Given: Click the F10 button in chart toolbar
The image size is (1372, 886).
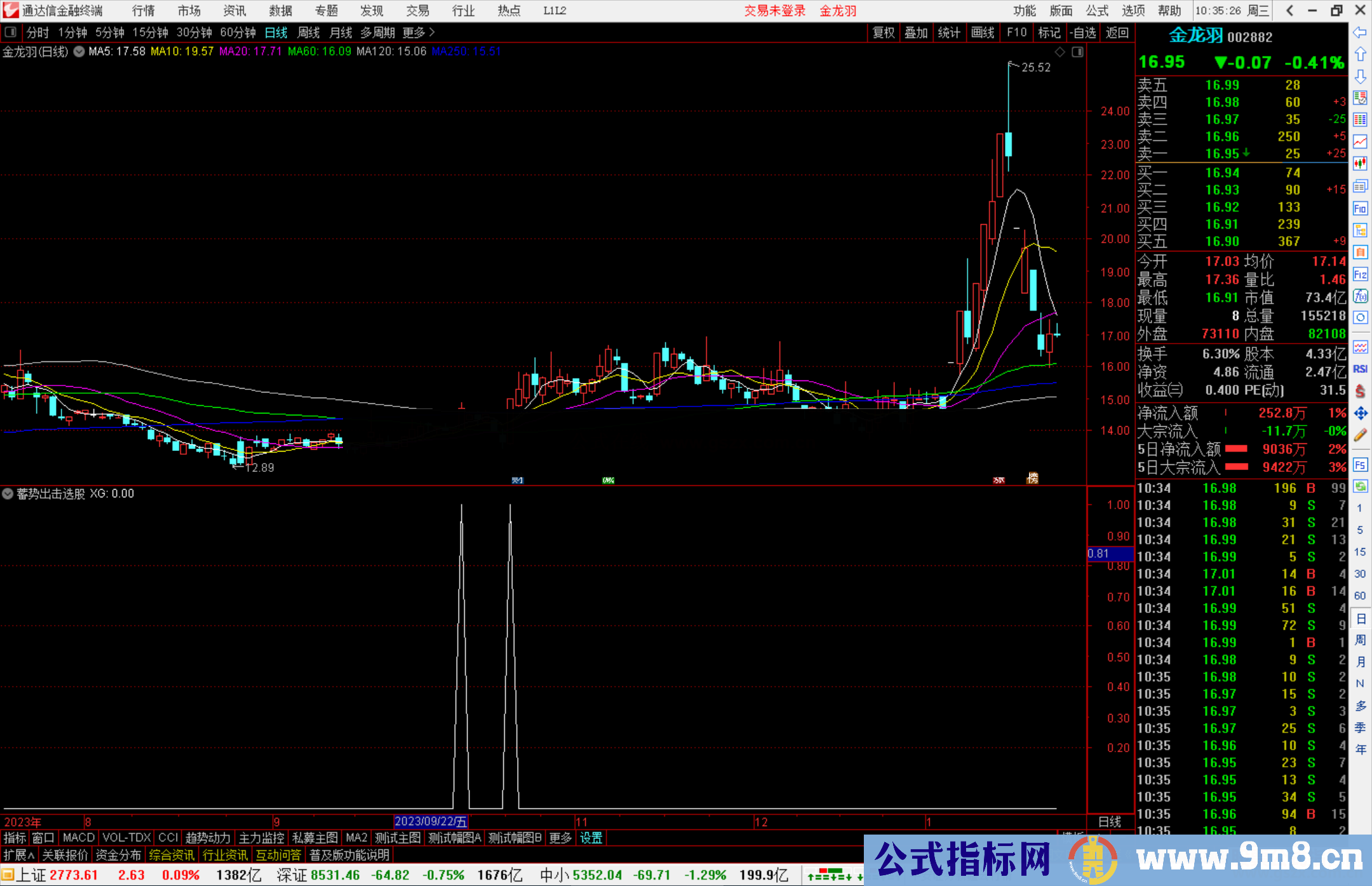Looking at the screenshot, I should tap(1016, 32).
